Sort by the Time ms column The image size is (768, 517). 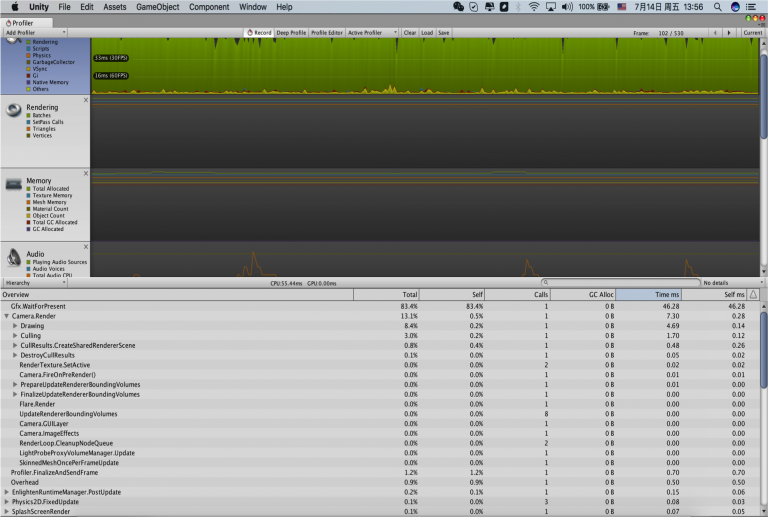click(648, 295)
